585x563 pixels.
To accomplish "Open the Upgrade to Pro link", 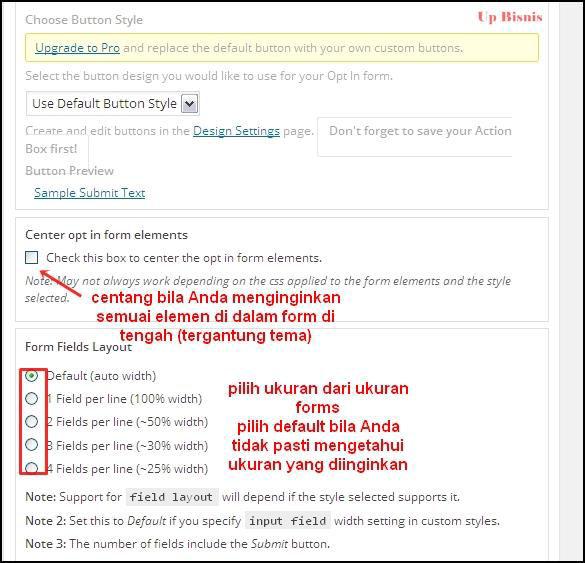I will (77, 48).
